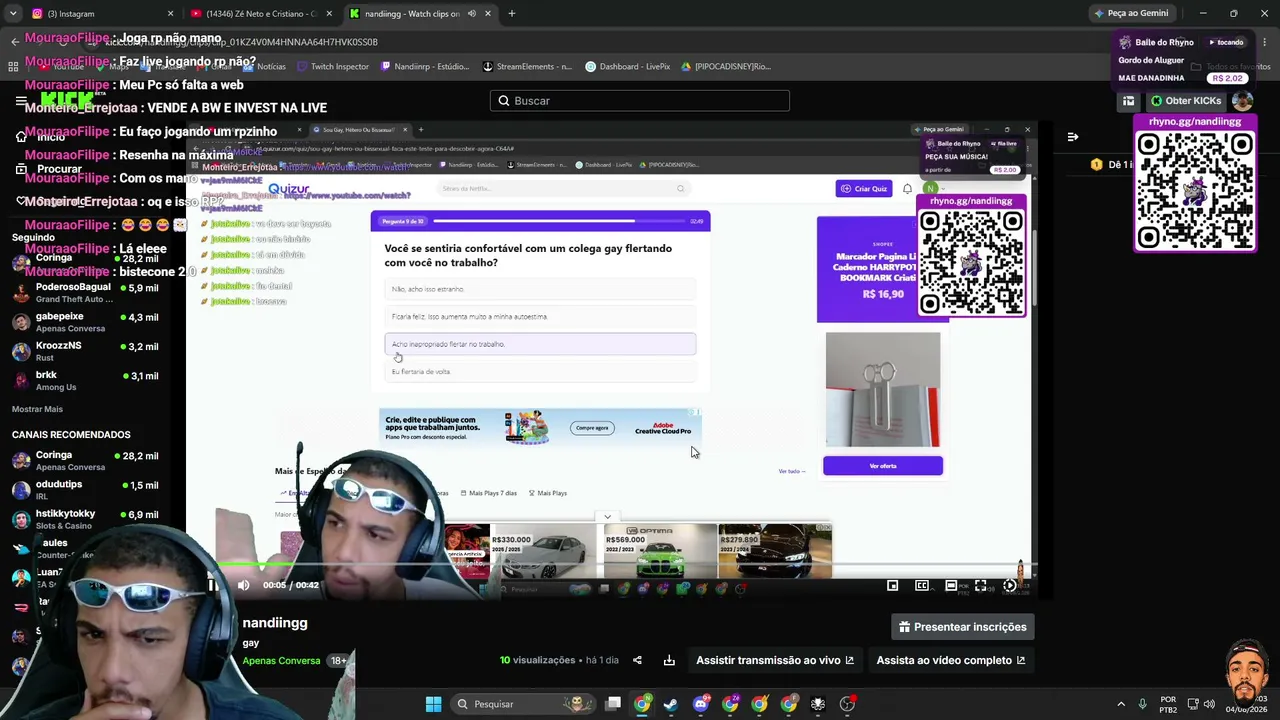Image resolution: width=1280 pixels, height=720 pixels.
Task: Open the 'PoderosoBagual' followed channel
Action: point(86,293)
